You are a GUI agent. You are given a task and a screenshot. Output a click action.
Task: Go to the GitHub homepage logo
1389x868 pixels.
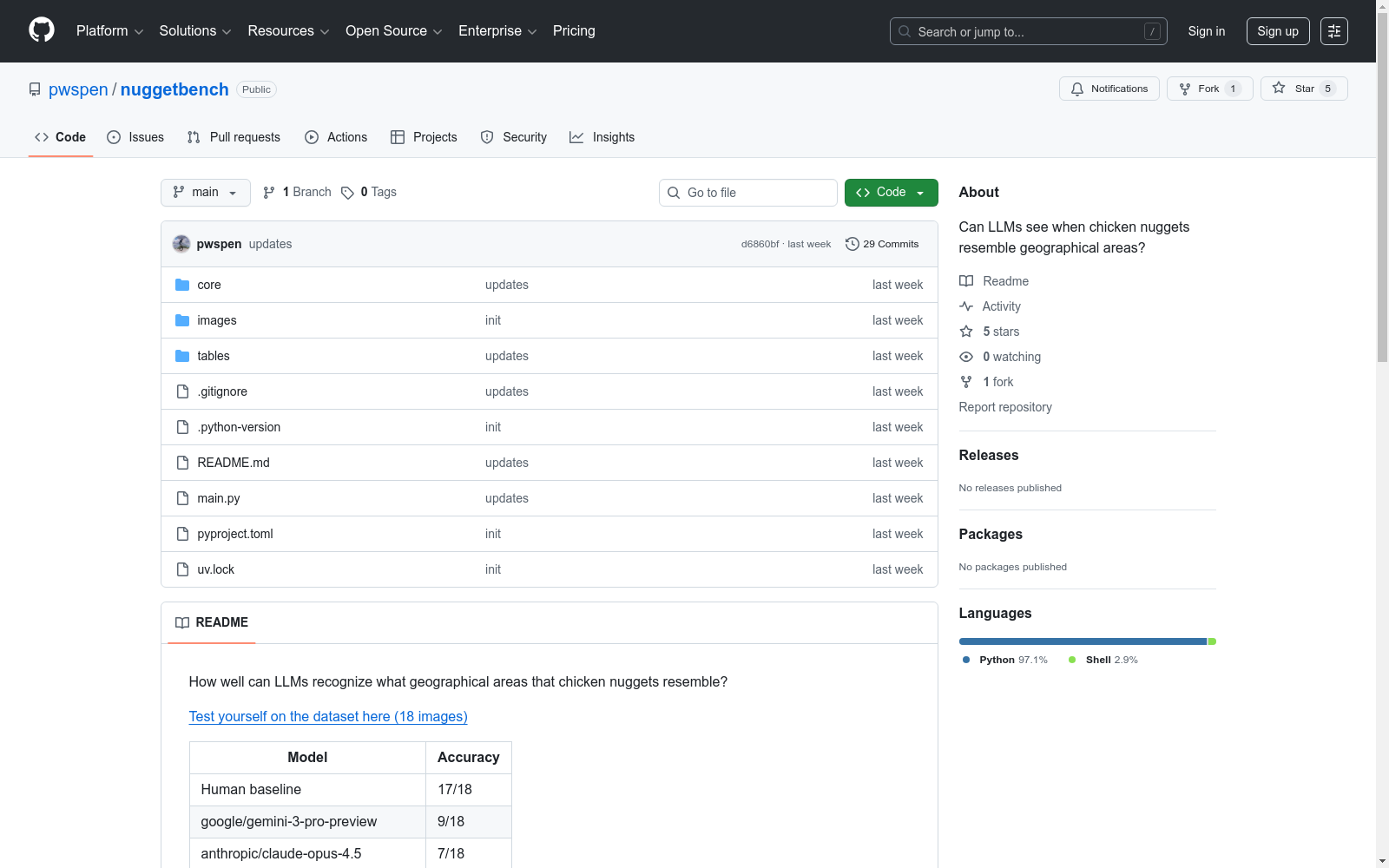(42, 30)
